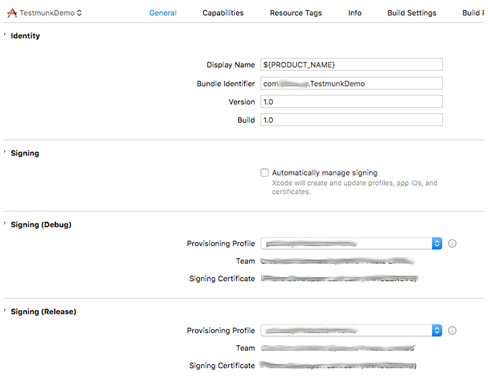Viewport: 488px width, 387px height.
Task: Switch to the General tab
Action: [163, 13]
